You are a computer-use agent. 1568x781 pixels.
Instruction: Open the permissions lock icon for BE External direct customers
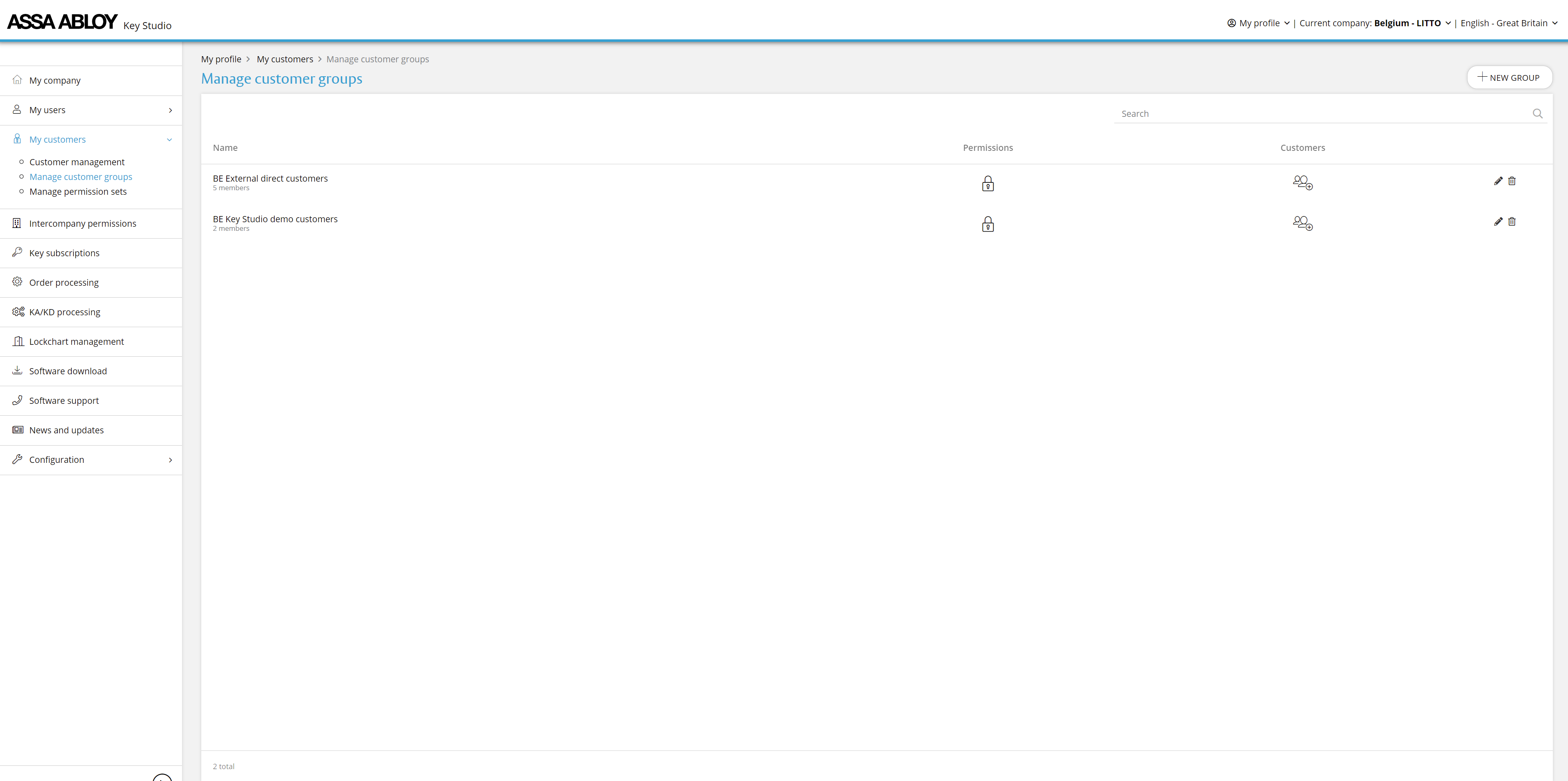click(x=988, y=182)
